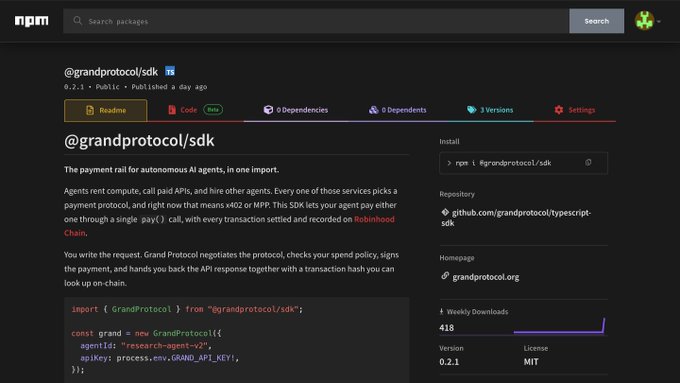Visit the grandprotocol.org homepage link
680x383 pixels.
[486, 277]
